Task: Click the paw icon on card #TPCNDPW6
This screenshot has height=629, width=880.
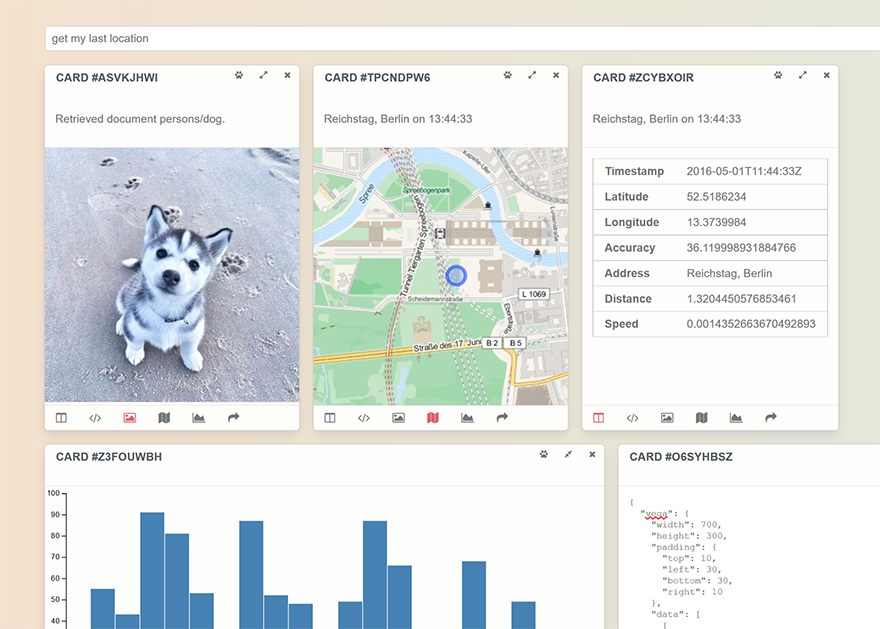Action: click(508, 75)
